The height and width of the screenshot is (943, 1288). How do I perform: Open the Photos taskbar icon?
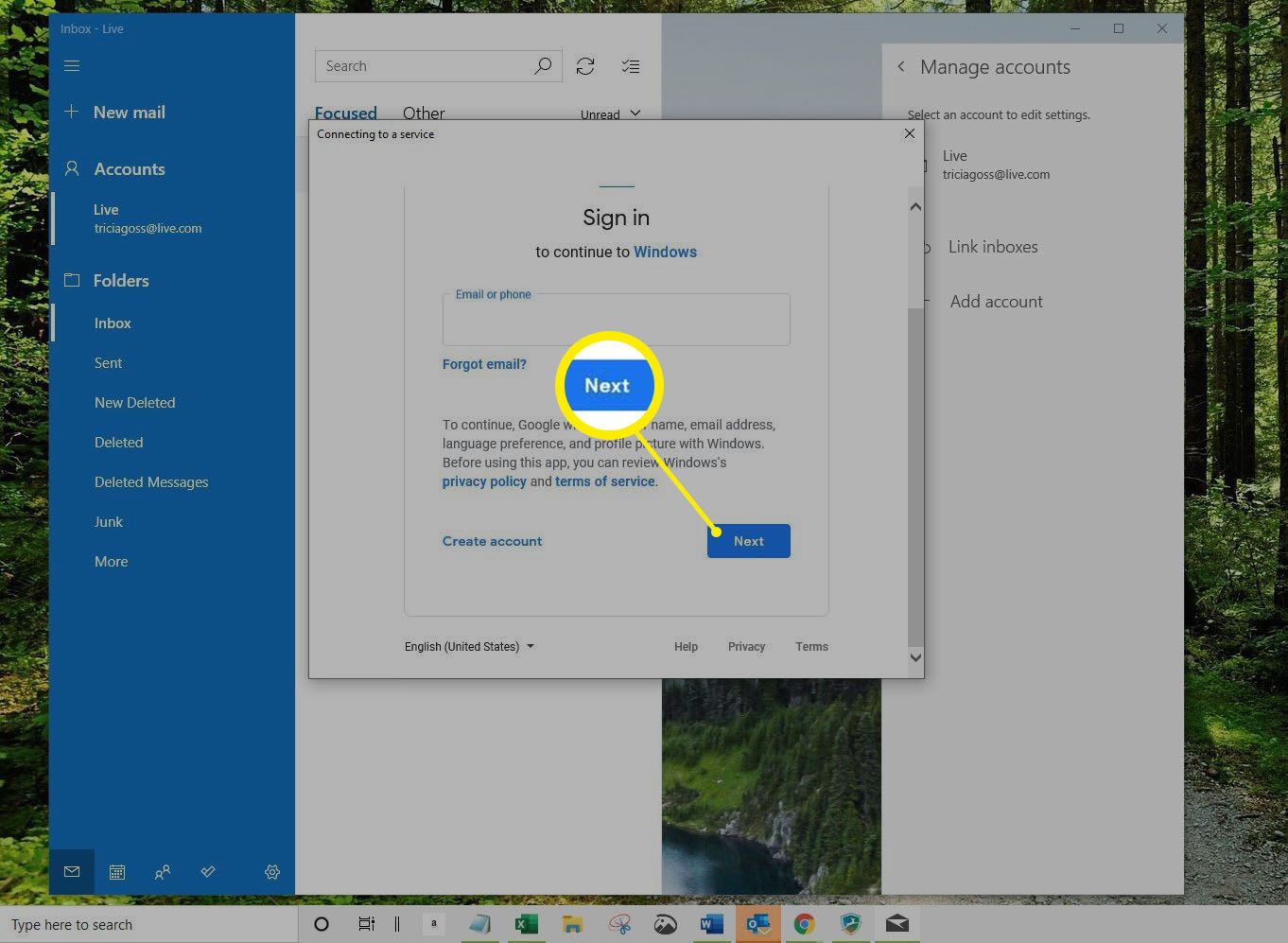pos(666,924)
